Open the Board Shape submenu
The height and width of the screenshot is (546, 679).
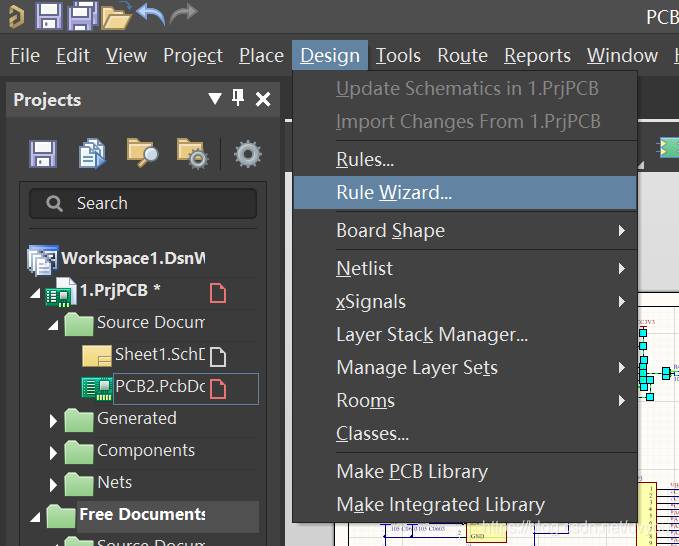pyautogui.click(x=390, y=231)
